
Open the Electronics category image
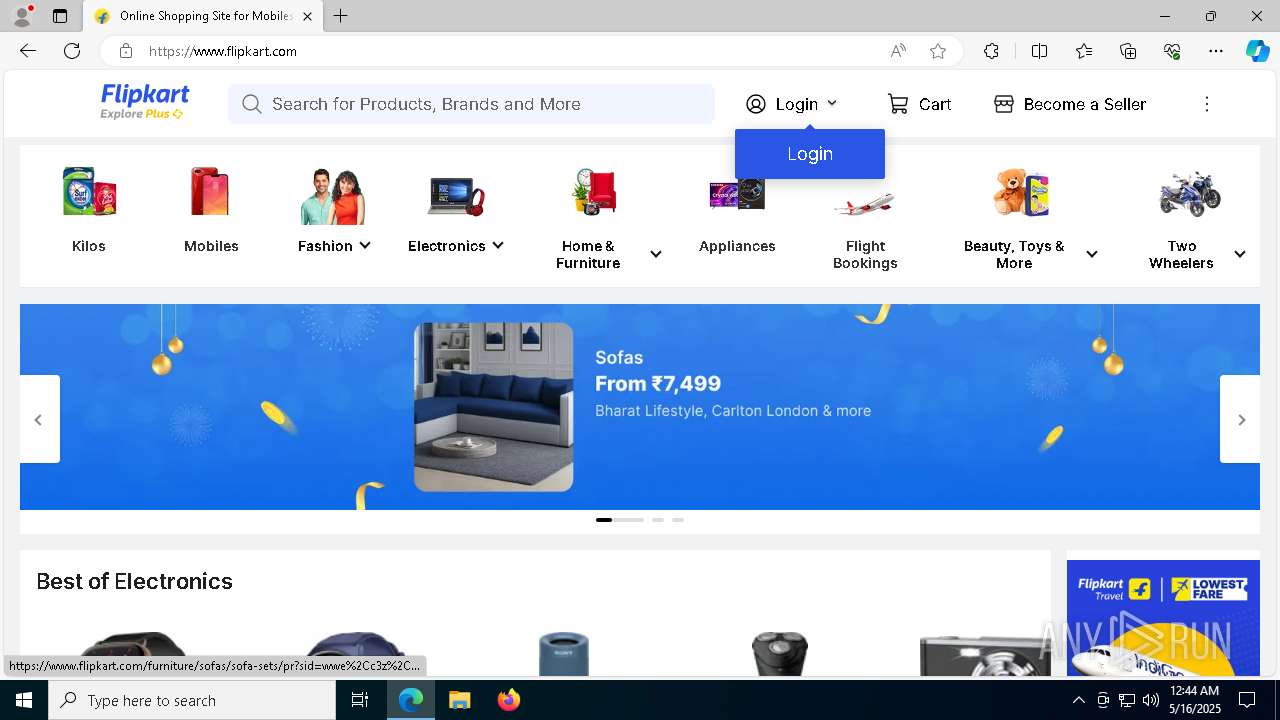[x=456, y=195]
